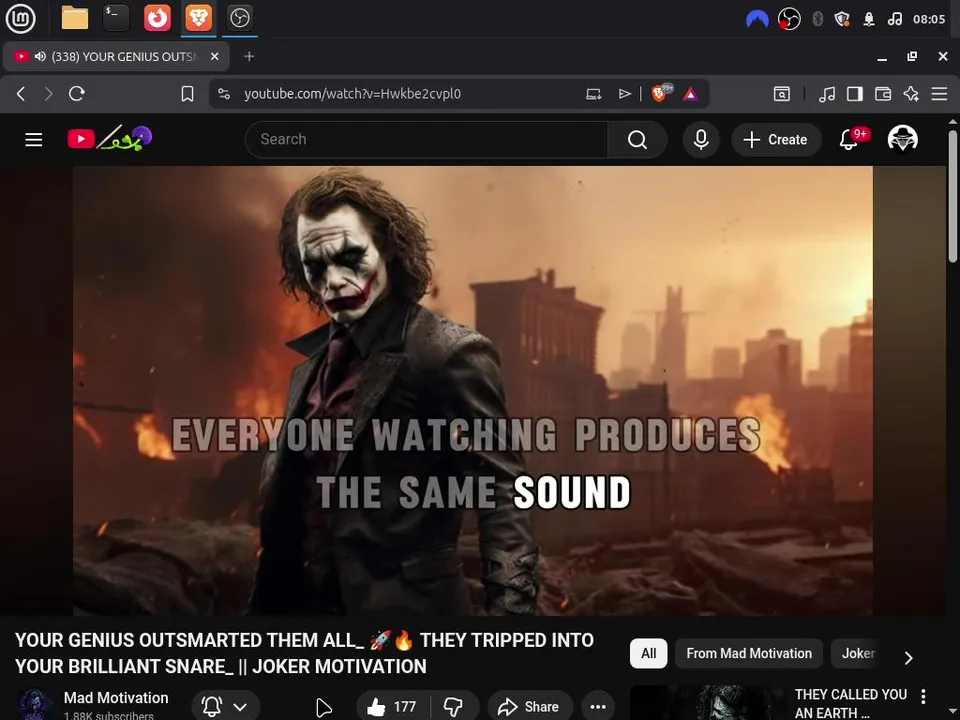Focus the youtube.com address bar
Screen dimensions: 960x720
click(352, 94)
